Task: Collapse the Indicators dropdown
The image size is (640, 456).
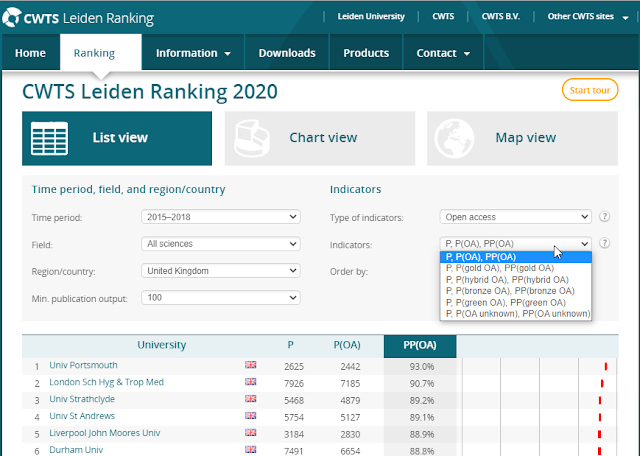Action: tap(516, 244)
